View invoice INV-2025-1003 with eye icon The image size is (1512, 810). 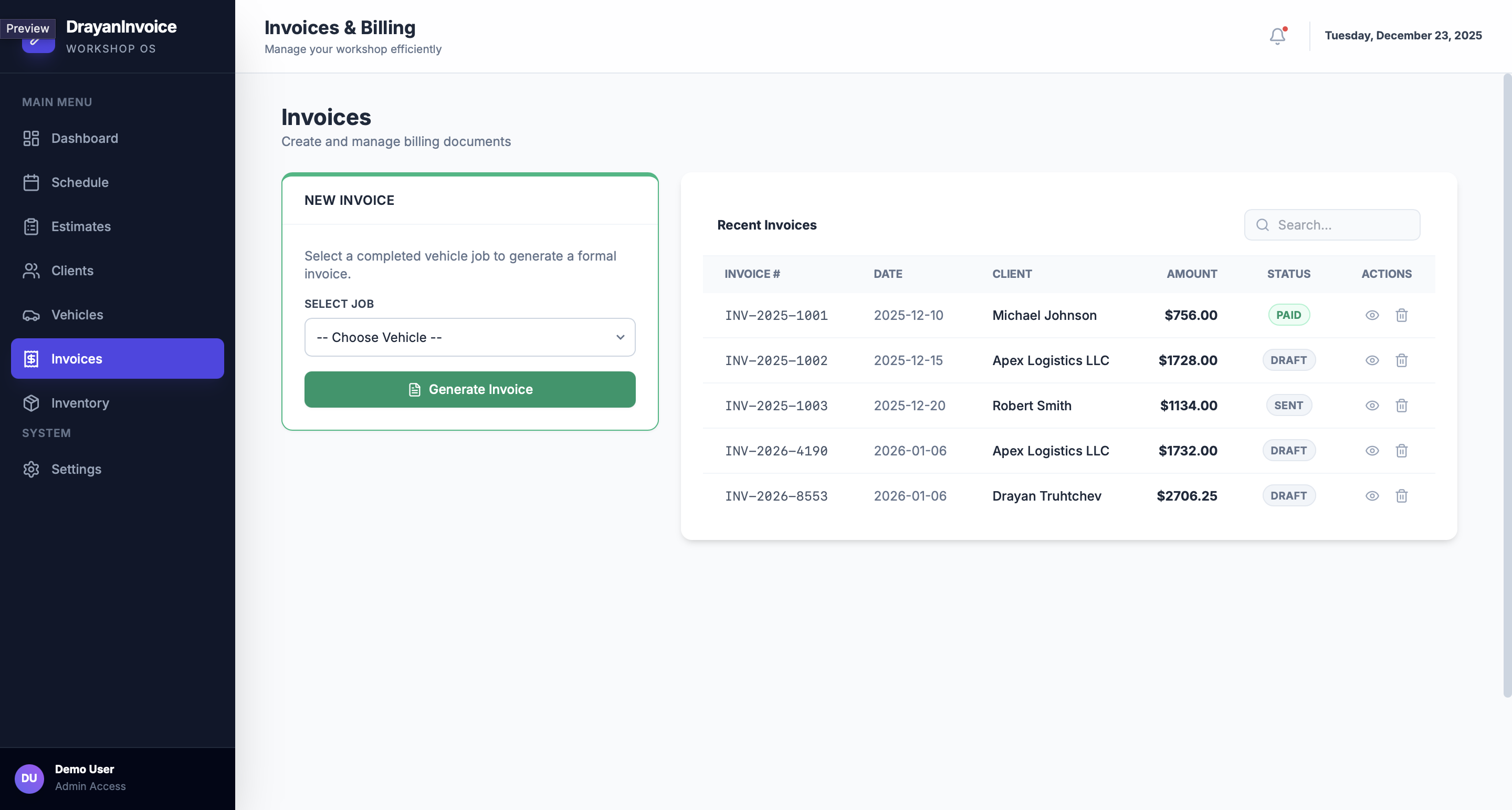[1372, 406]
